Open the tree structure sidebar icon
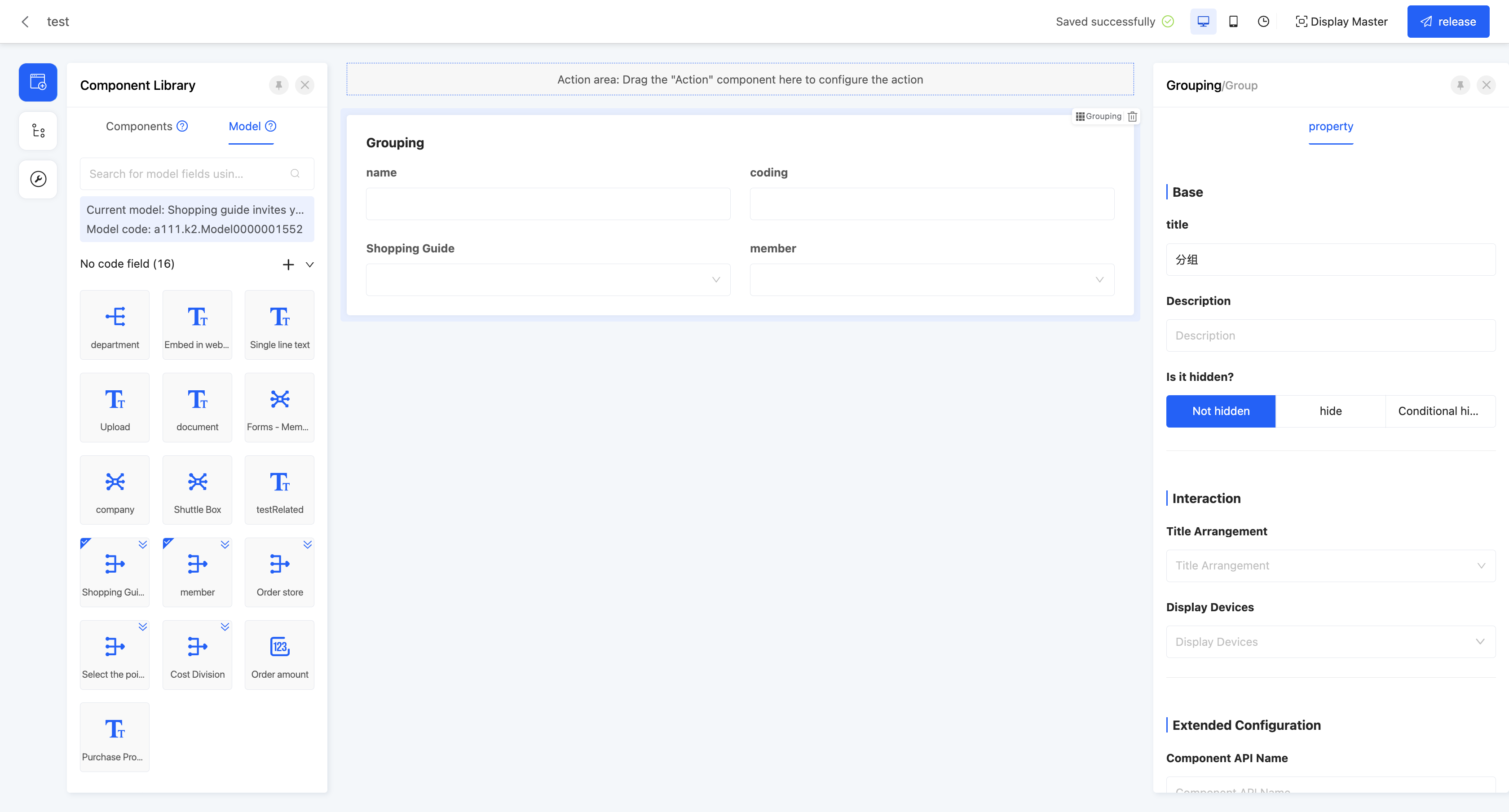The height and width of the screenshot is (812, 1509). point(38,131)
